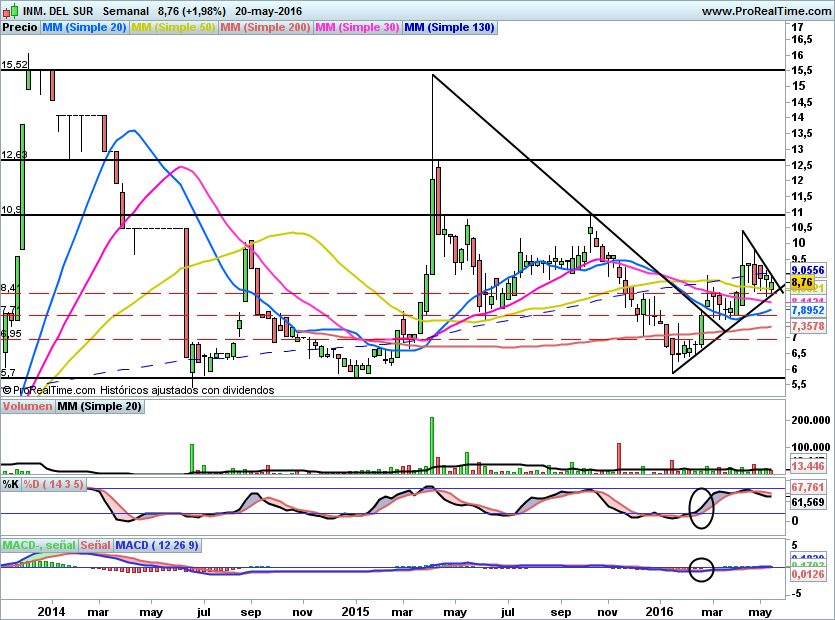The width and height of the screenshot is (835, 620).
Task: Click the %K stochastic label
Action: 11,484
